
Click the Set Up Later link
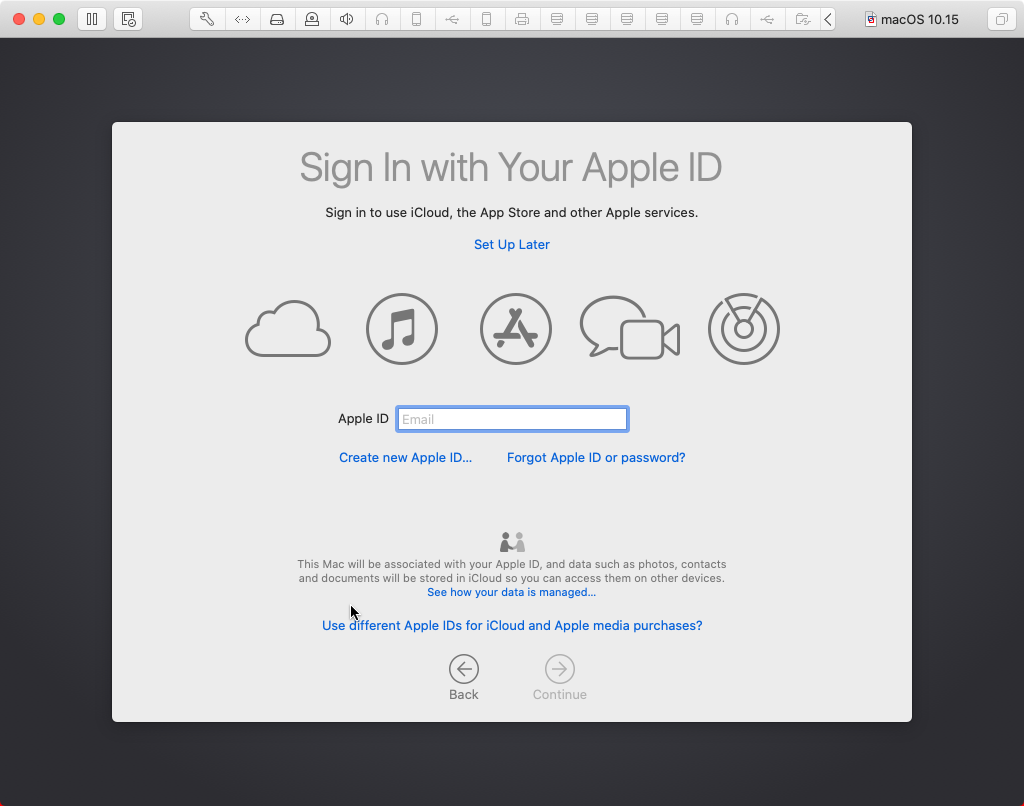[x=511, y=244]
